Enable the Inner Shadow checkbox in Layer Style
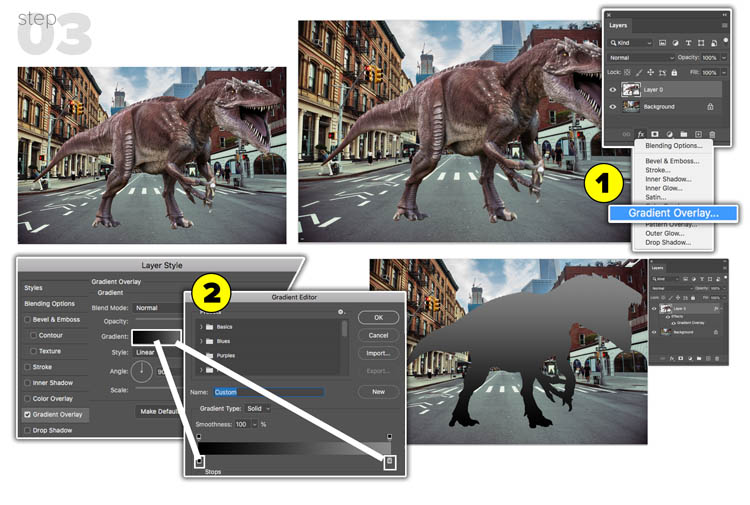This screenshot has height=505, width=750. pos(28,383)
